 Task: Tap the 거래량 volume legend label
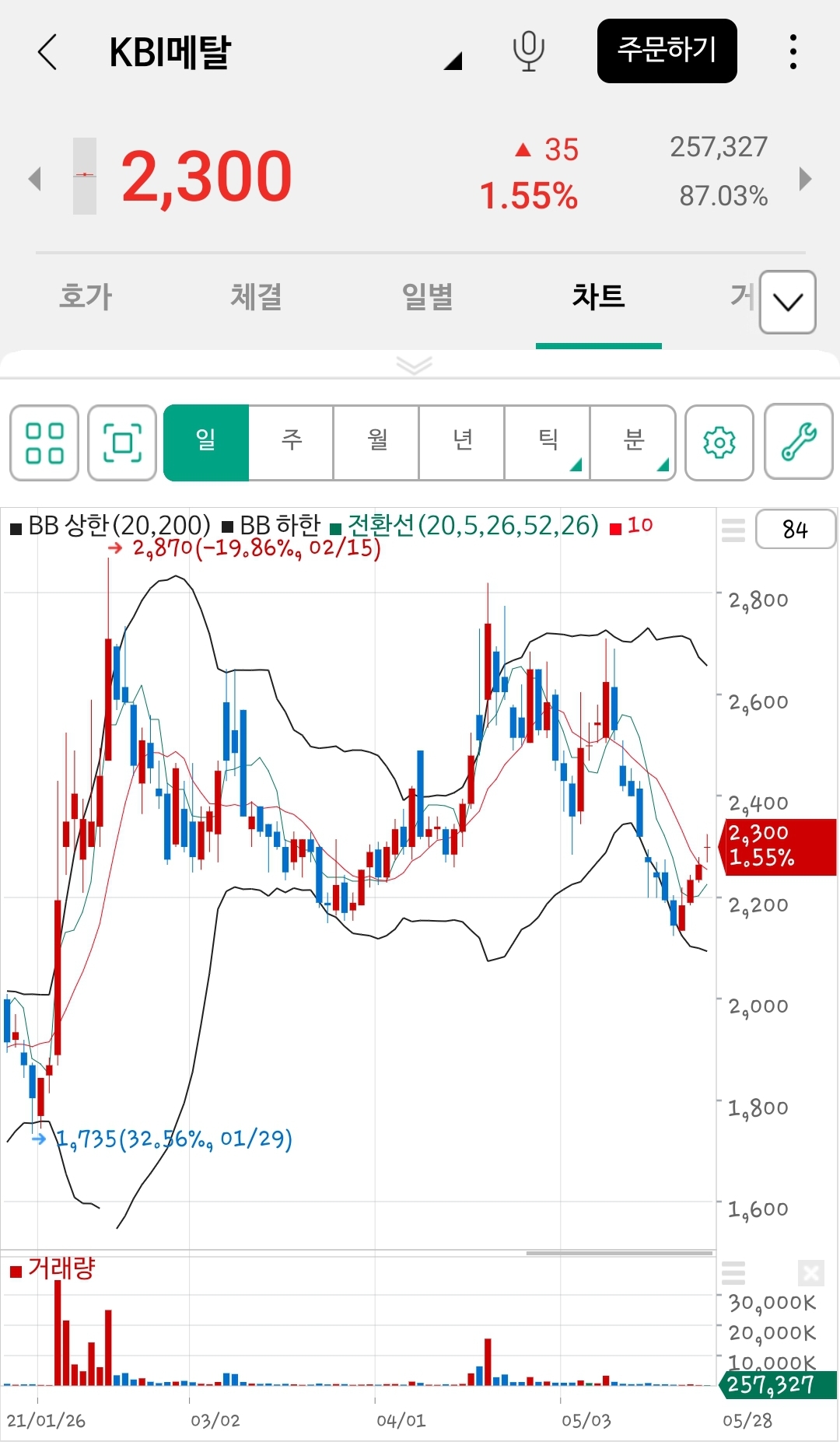click(x=53, y=1268)
